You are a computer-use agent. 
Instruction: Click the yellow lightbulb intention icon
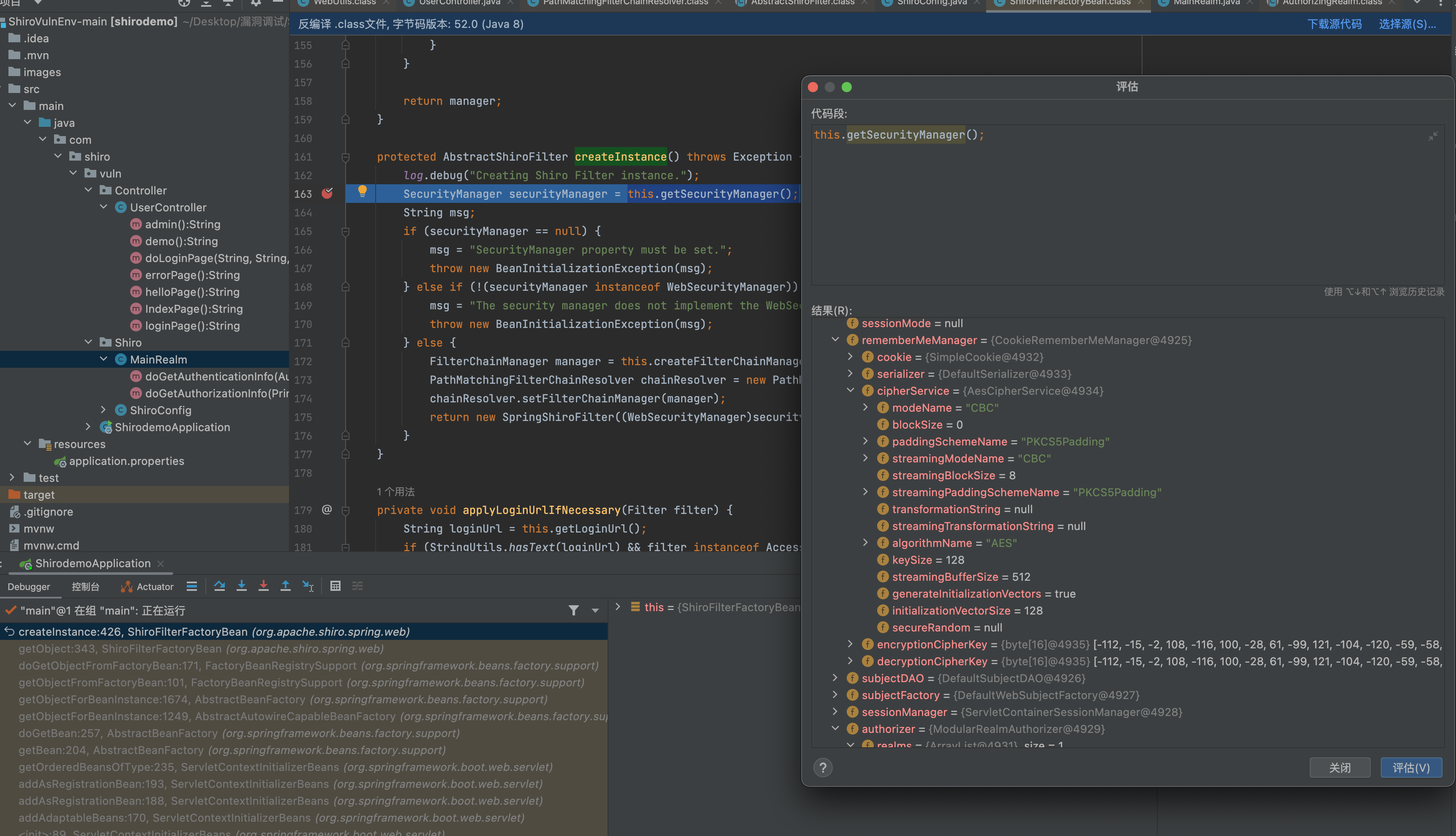click(362, 191)
